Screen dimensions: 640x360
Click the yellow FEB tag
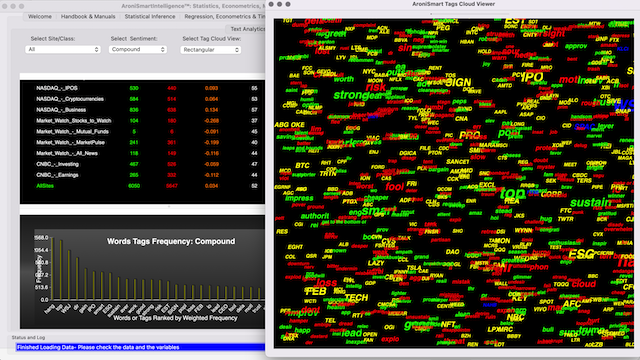click(316, 291)
